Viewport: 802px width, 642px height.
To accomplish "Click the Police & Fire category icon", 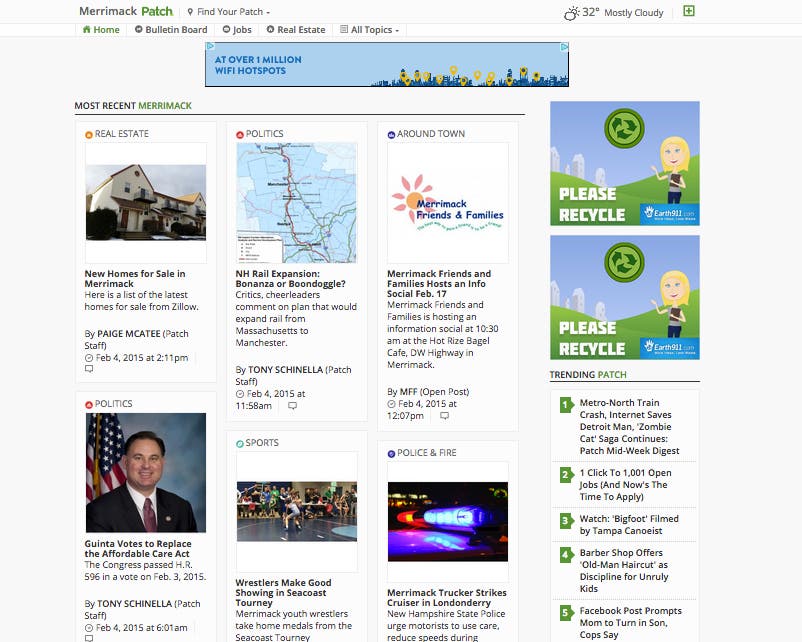I will coord(391,454).
